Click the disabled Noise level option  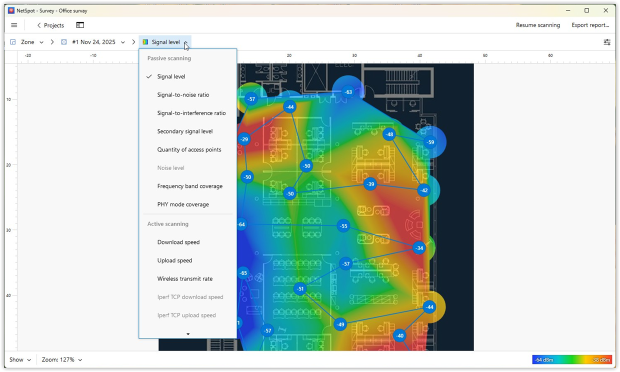coord(188,168)
